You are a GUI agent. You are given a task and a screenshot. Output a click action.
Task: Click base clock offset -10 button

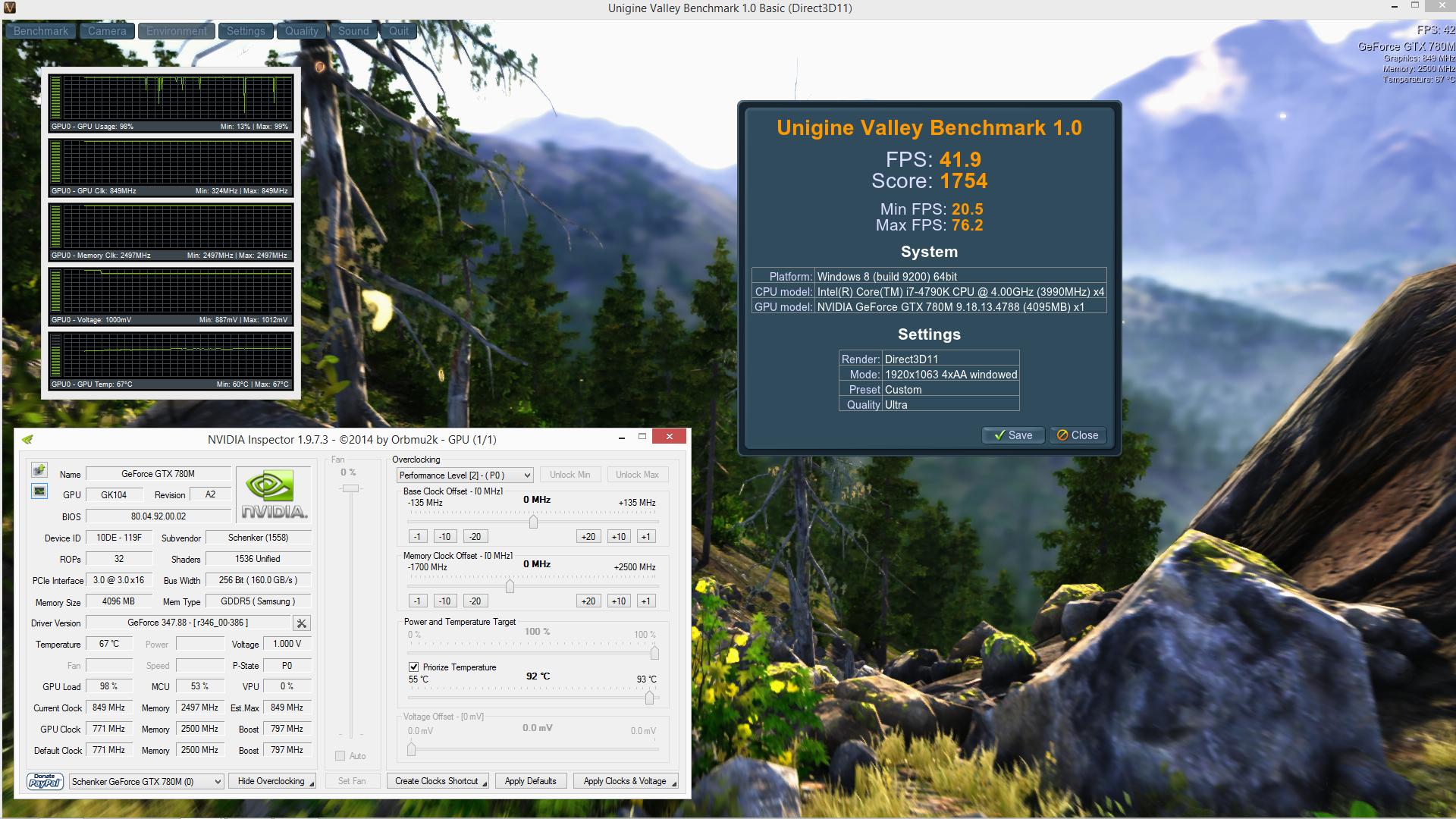pyautogui.click(x=445, y=537)
